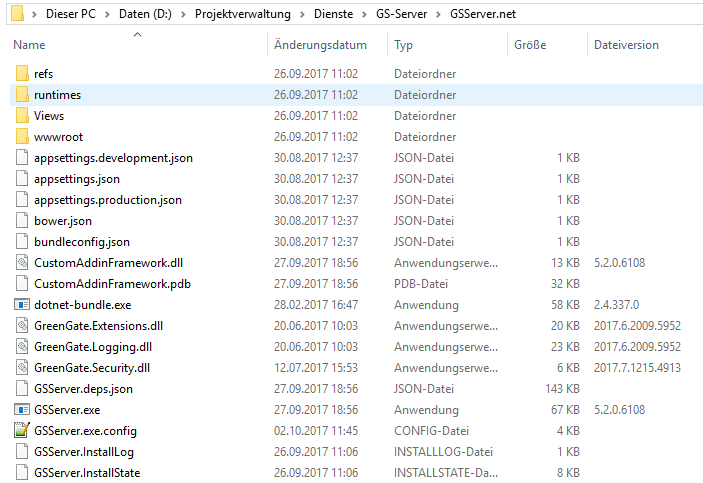
Task: Click file version 2017.7.1215.4913
Action: tap(637, 368)
